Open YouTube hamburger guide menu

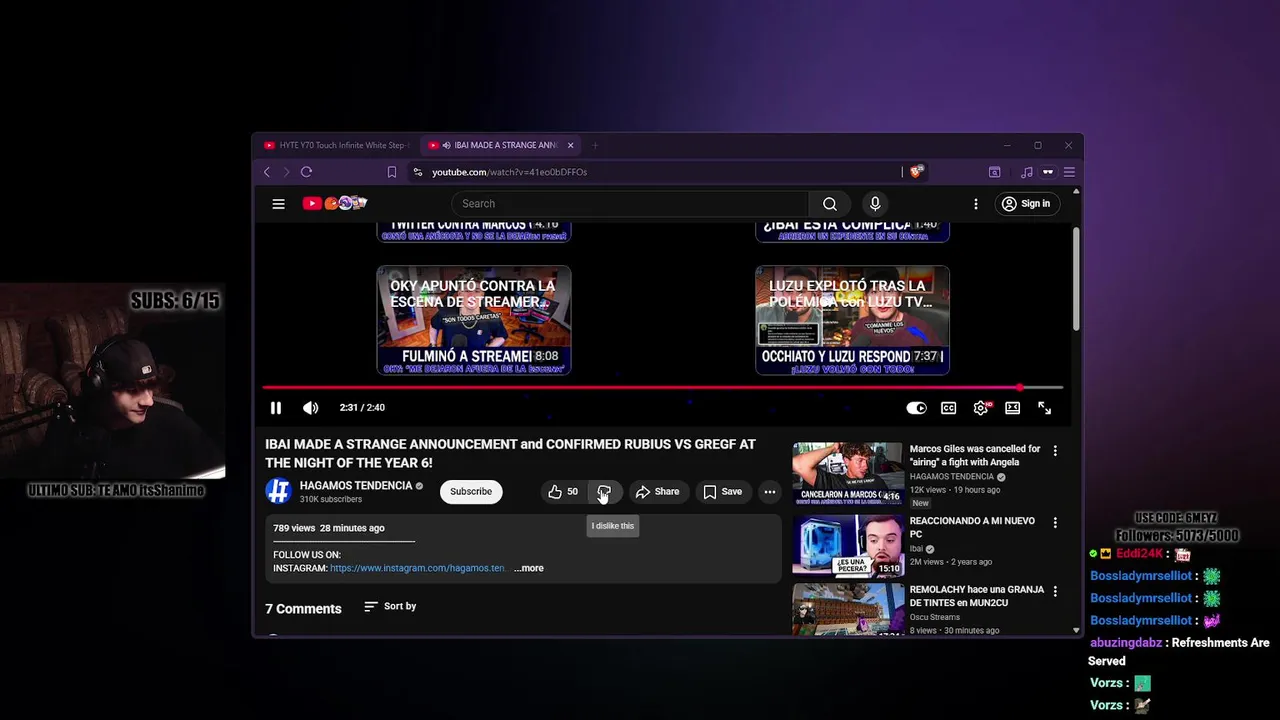coord(278,204)
